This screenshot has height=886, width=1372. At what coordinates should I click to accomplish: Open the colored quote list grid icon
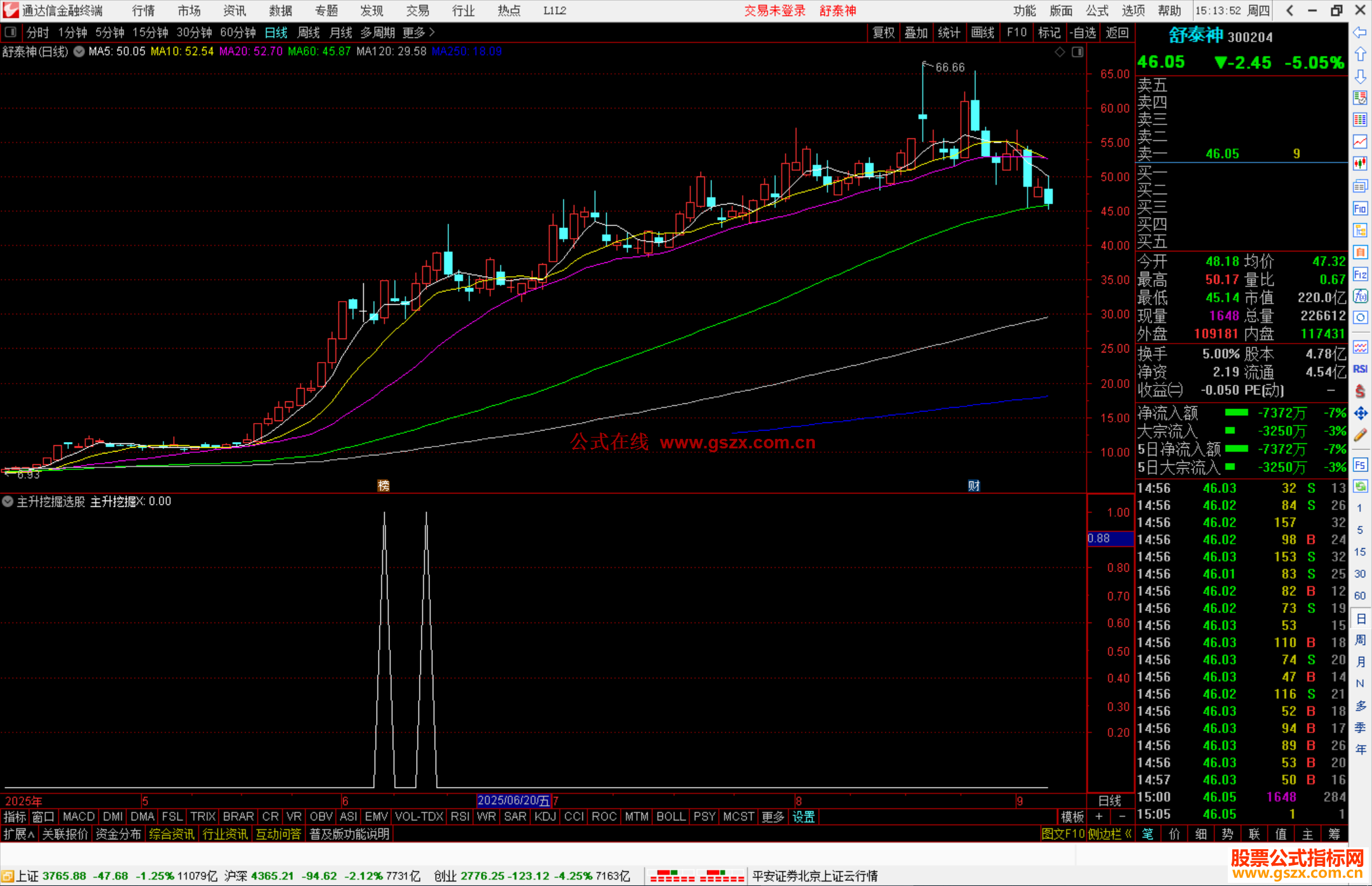click(x=1360, y=120)
